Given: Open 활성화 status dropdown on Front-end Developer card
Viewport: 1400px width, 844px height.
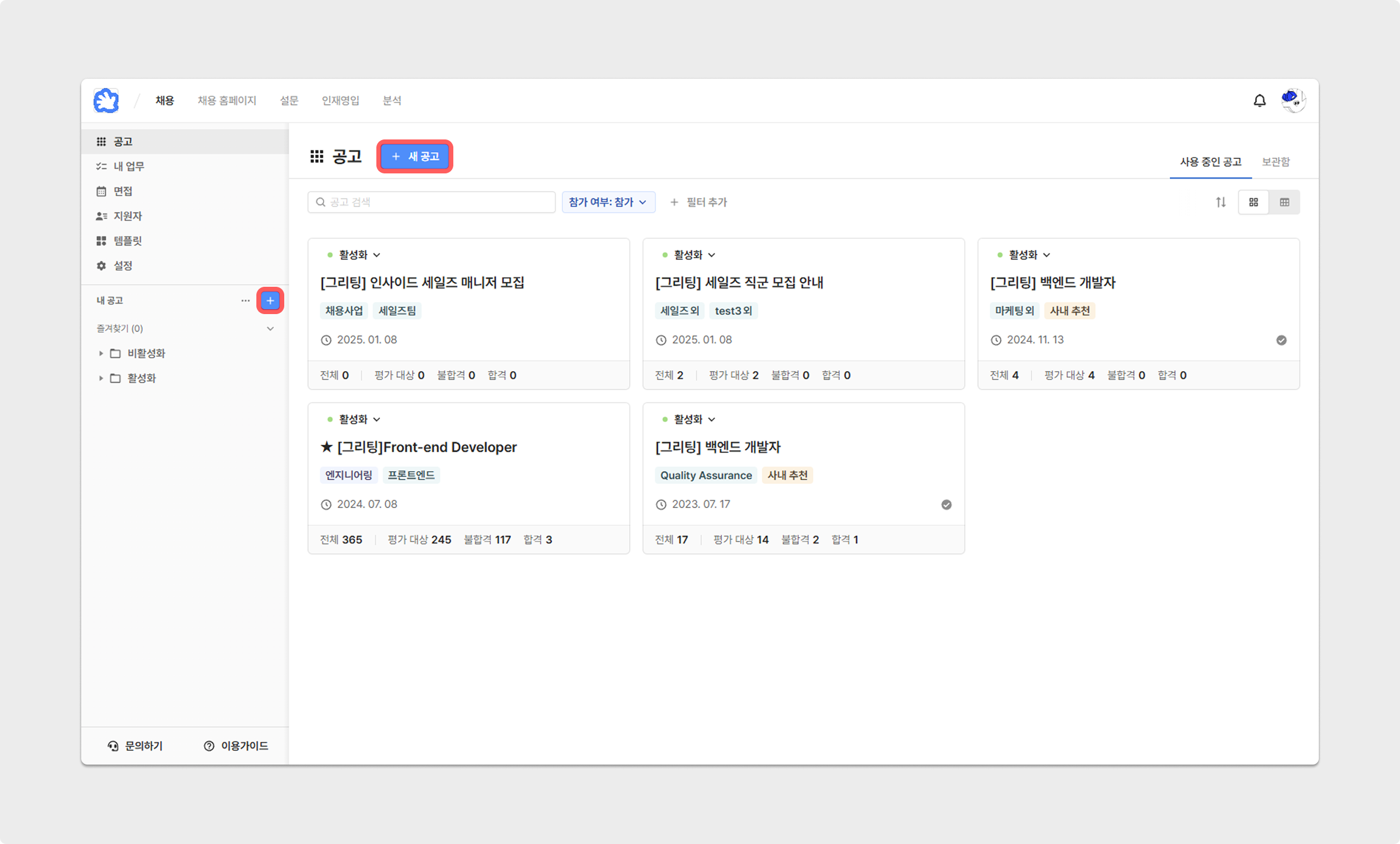Looking at the screenshot, I should (x=359, y=420).
